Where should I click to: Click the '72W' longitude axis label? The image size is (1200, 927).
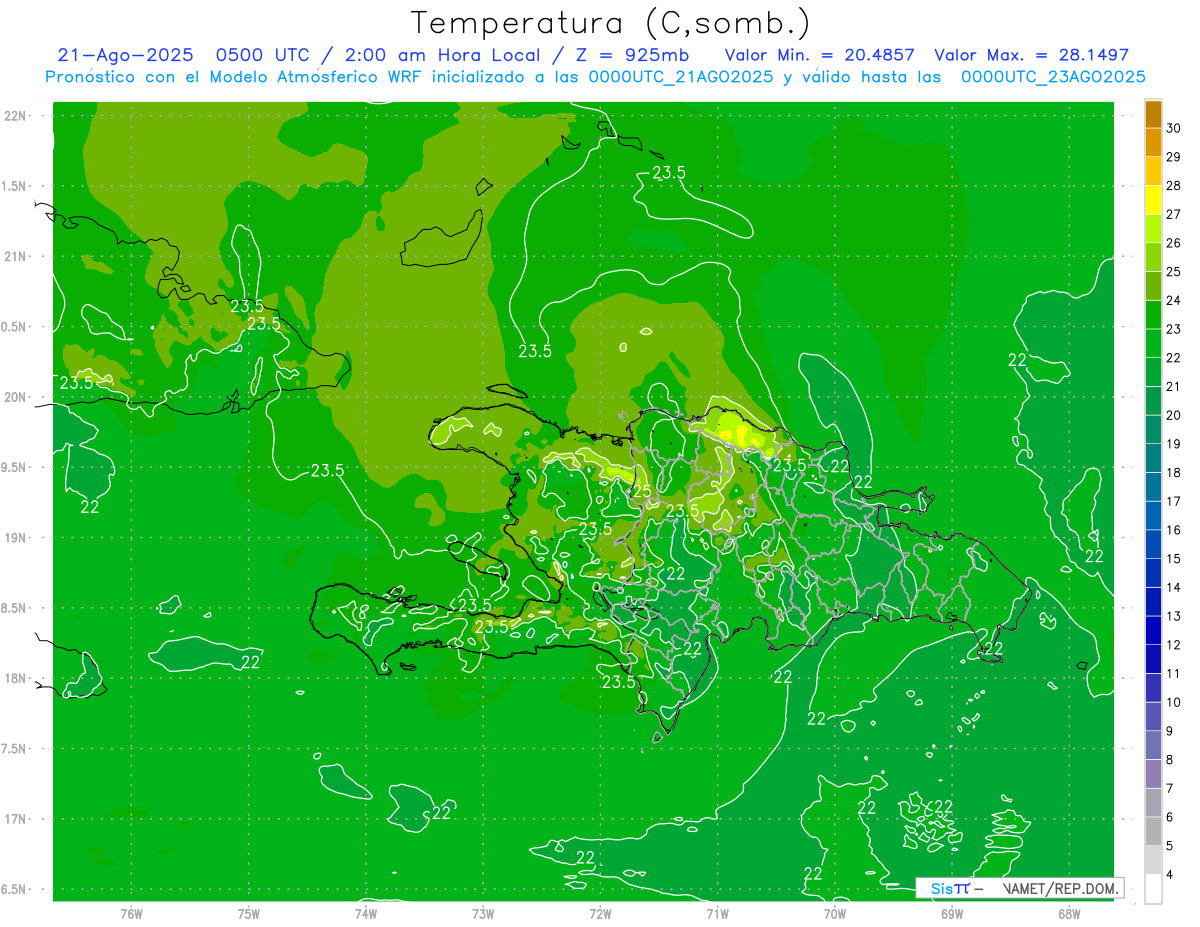click(x=600, y=913)
